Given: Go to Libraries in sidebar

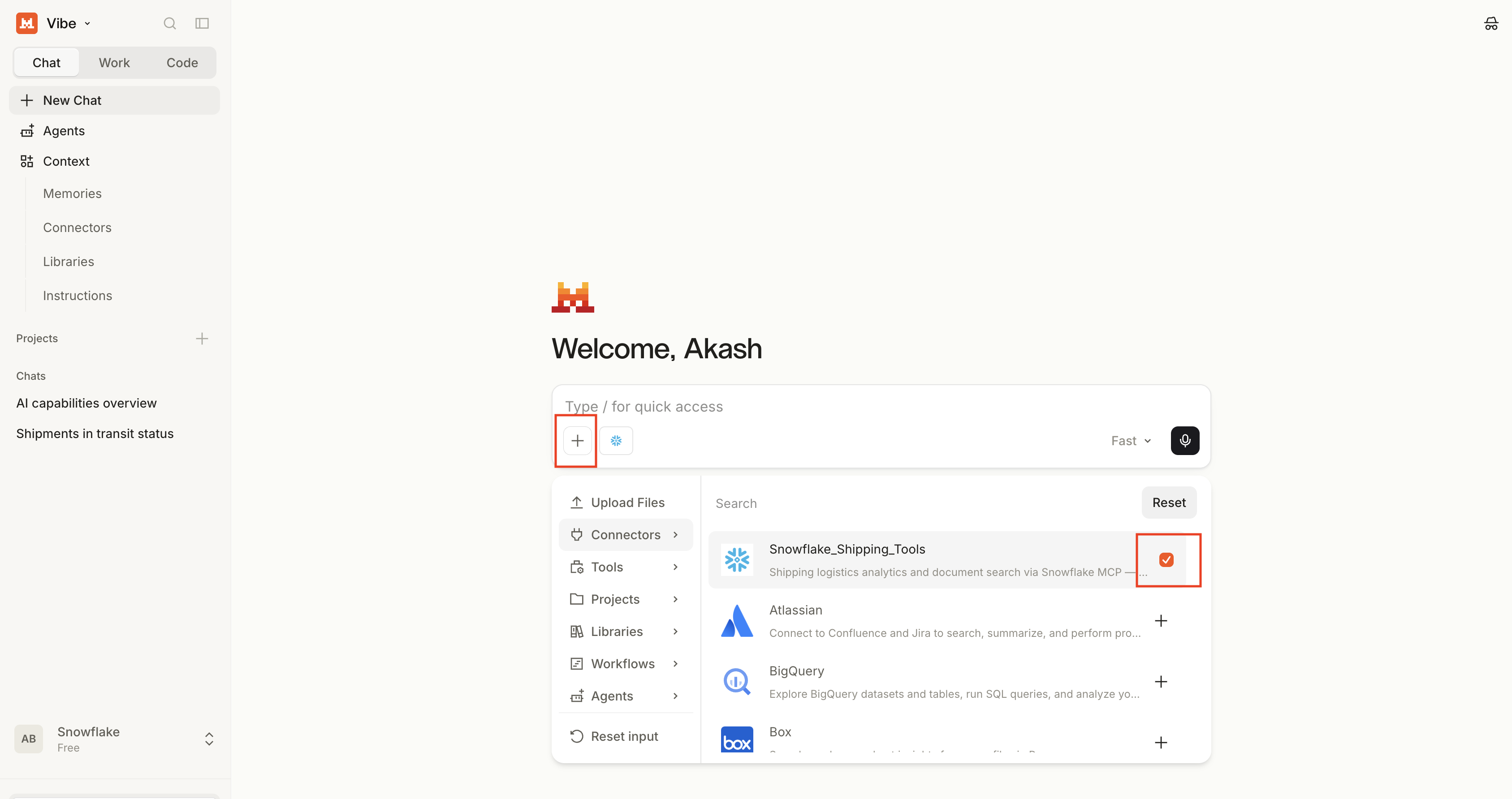Looking at the screenshot, I should coord(68,262).
